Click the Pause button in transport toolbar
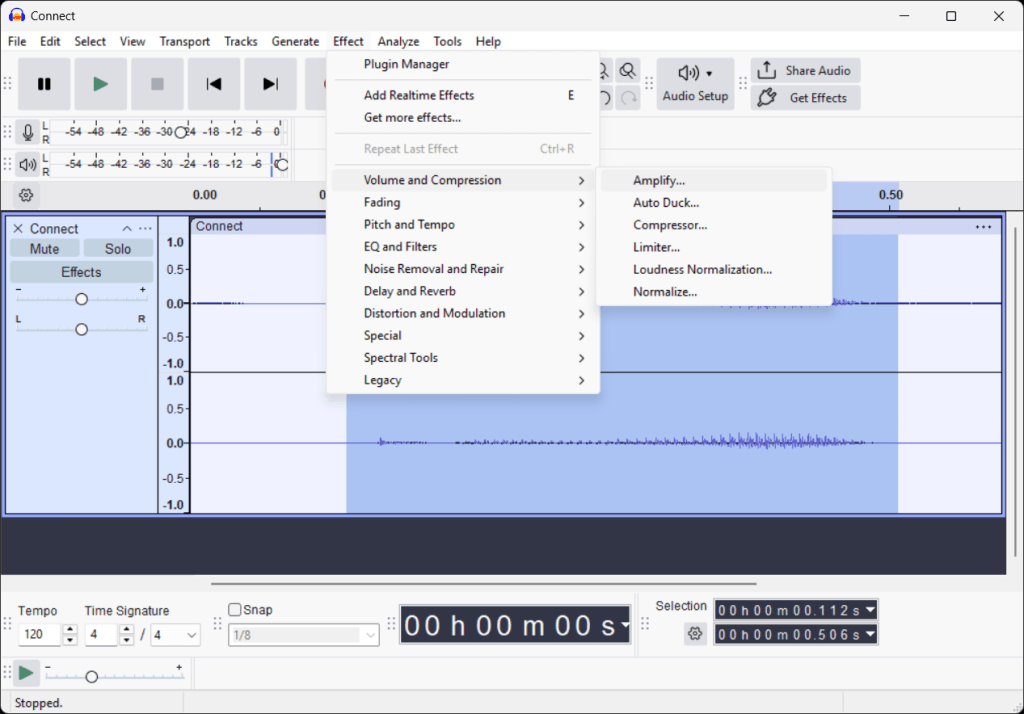 click(44, 84)
